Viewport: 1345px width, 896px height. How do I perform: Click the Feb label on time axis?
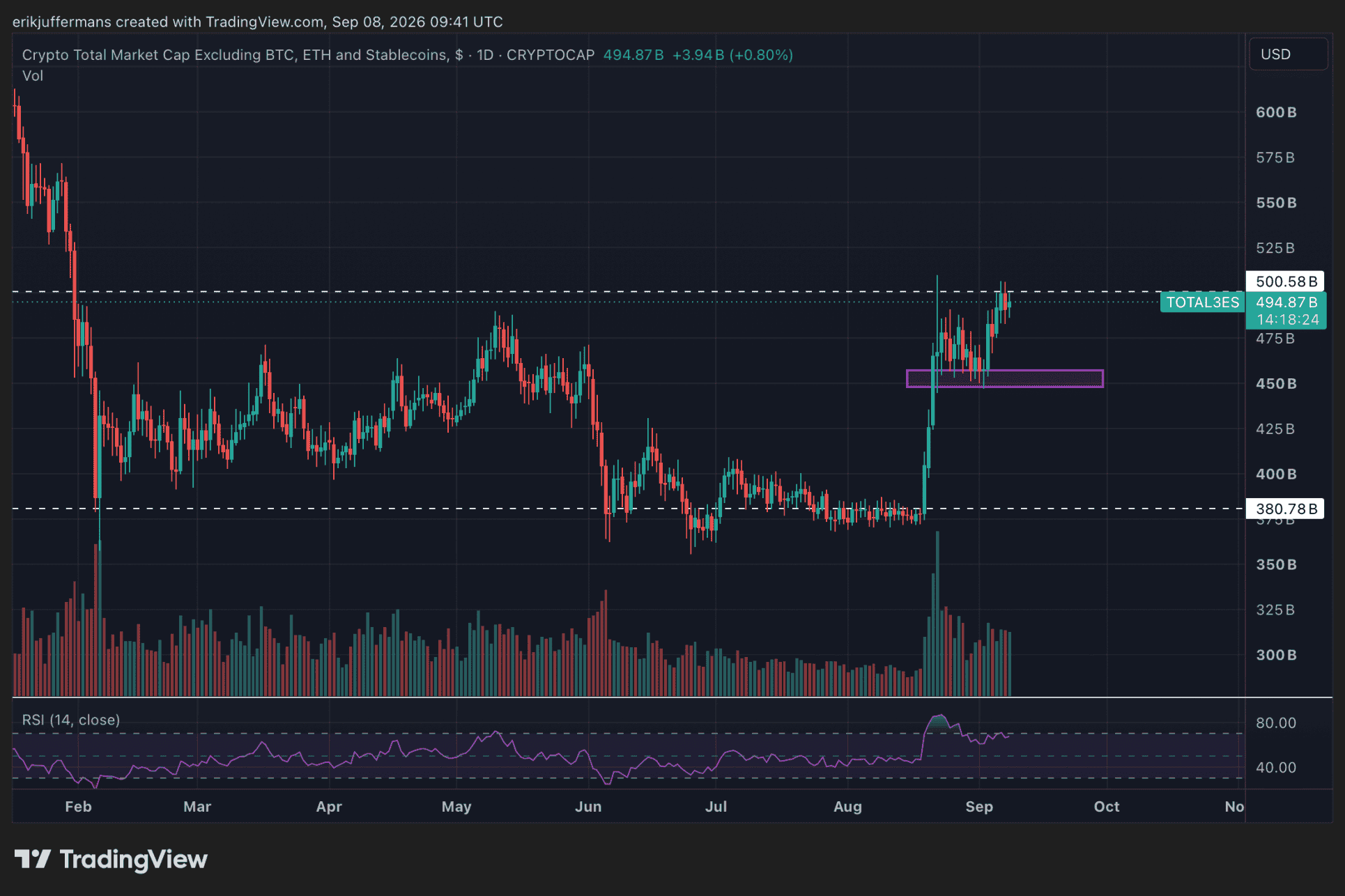78,806
